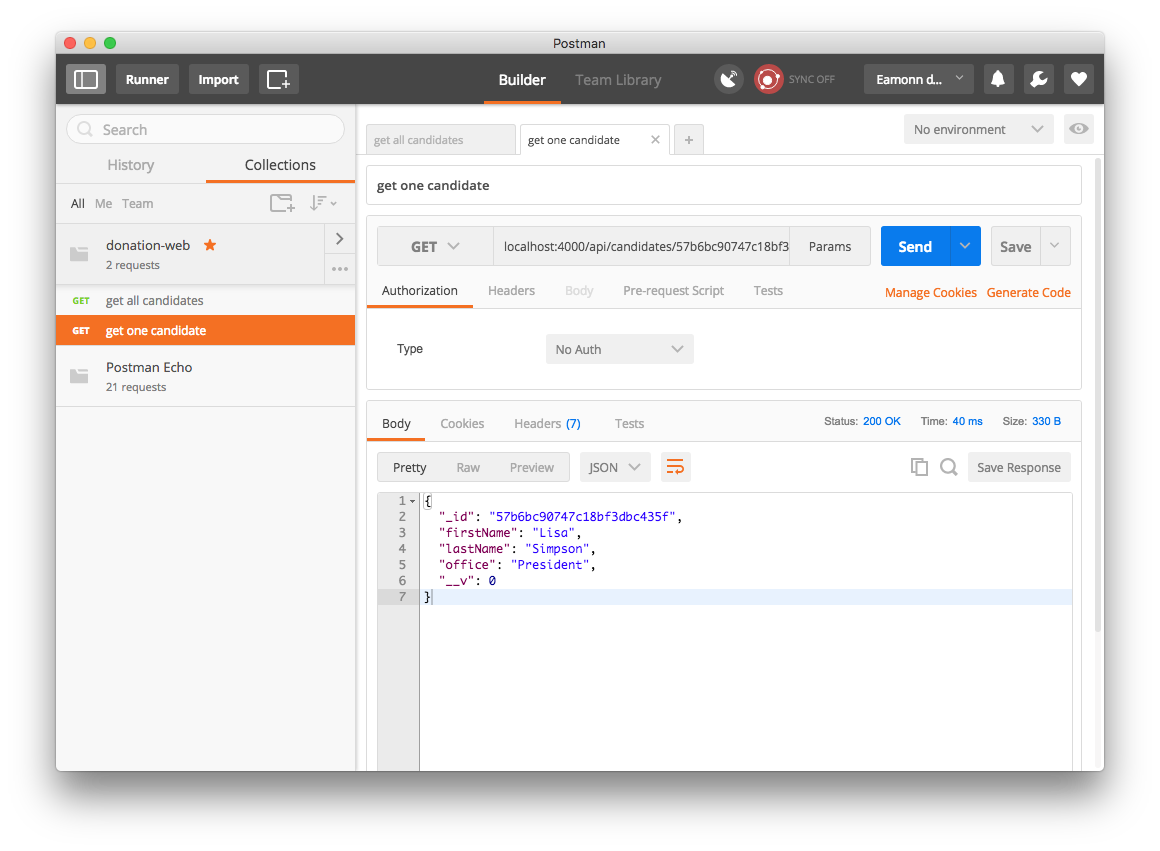This screenshot has height=851, width=1160.
Task: Open settings wrench icon
Action: point(1038,79)
